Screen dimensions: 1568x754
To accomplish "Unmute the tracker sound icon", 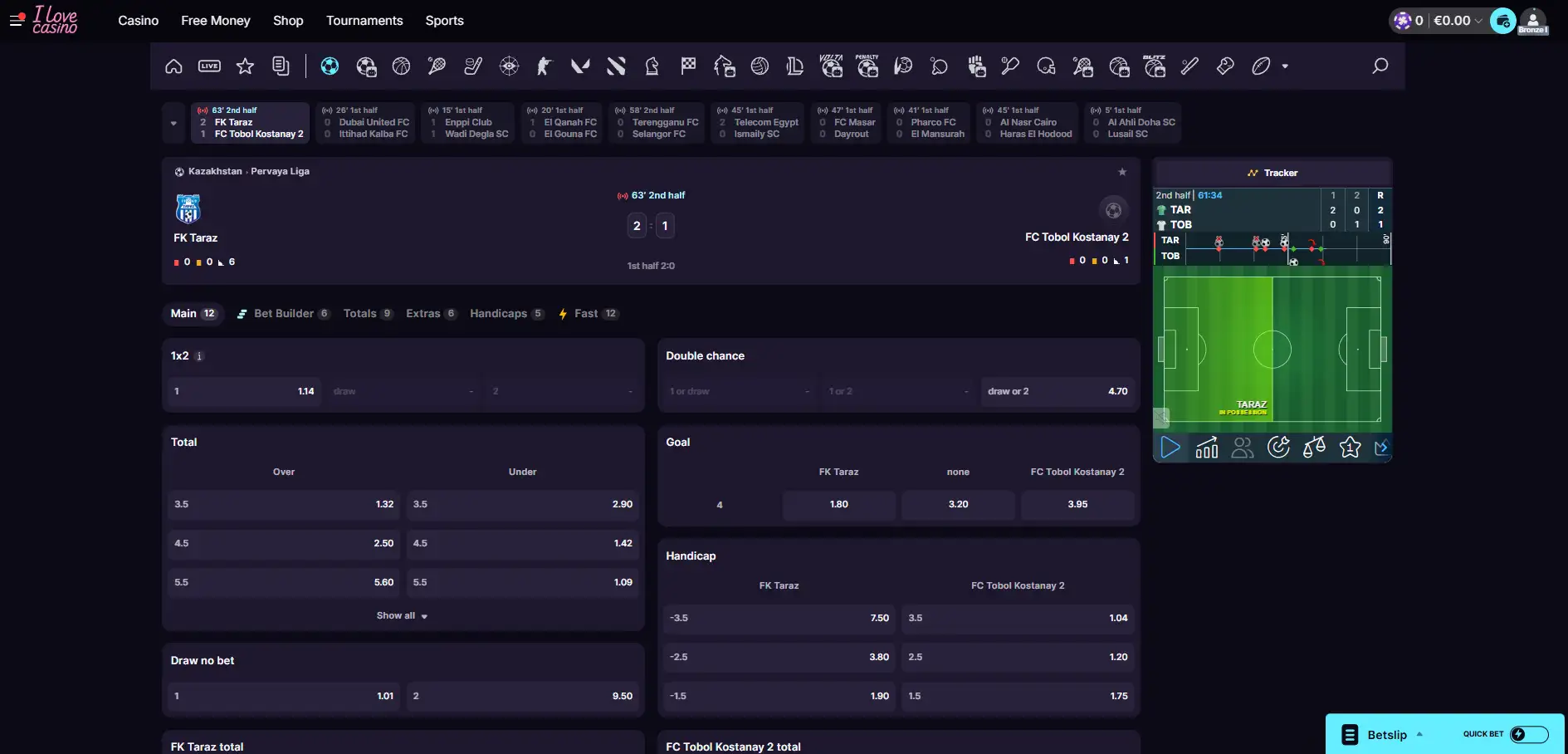I will click(1161, 417).
